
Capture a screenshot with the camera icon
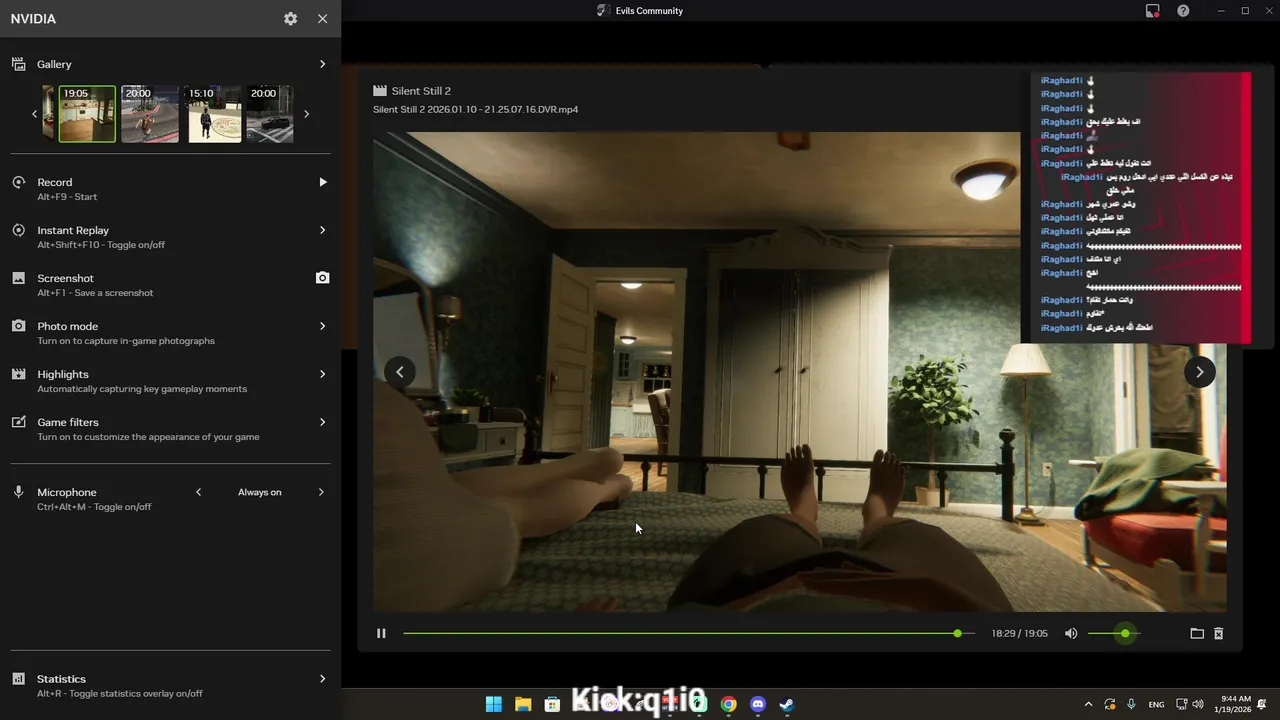(322, 278)
